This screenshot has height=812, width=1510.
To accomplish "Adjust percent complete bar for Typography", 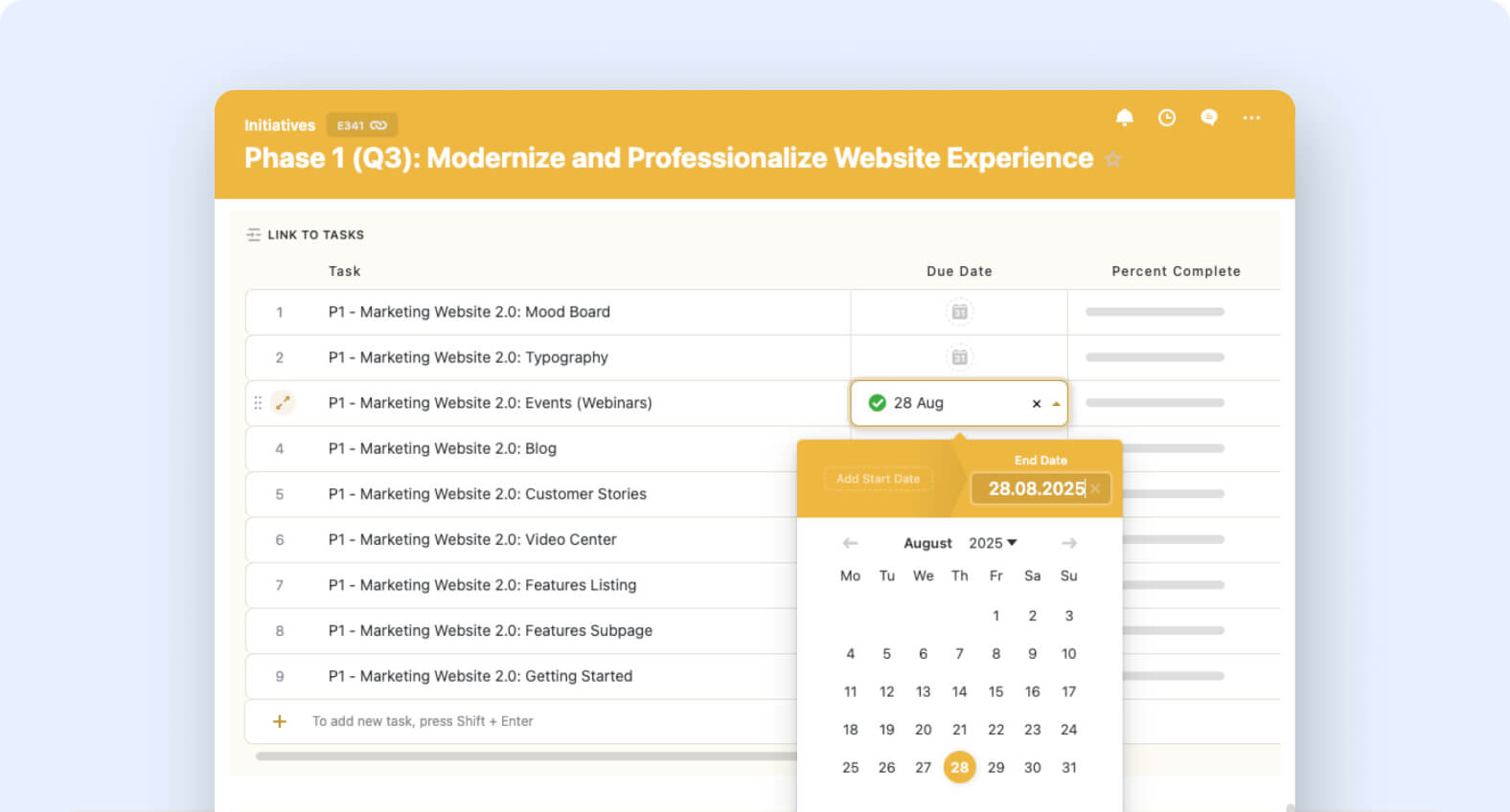I will 1155,357.
